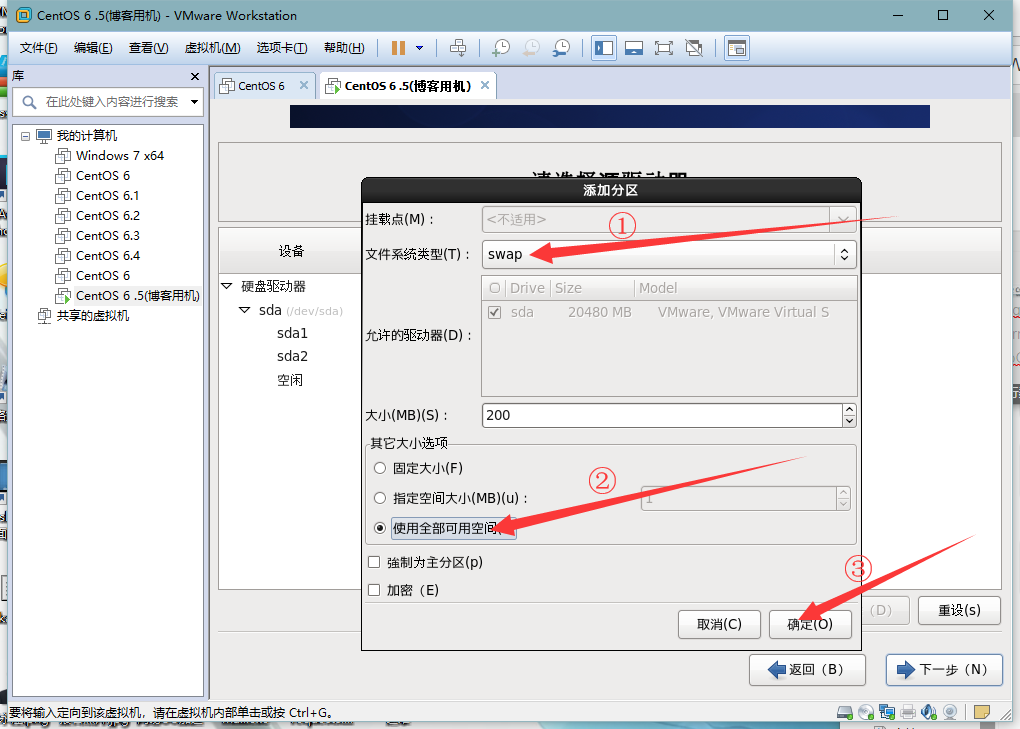Image resolution: width=1020 pixels, height=729 pixels.
Task: Click 取消(C) button
Action: (719, 624)
